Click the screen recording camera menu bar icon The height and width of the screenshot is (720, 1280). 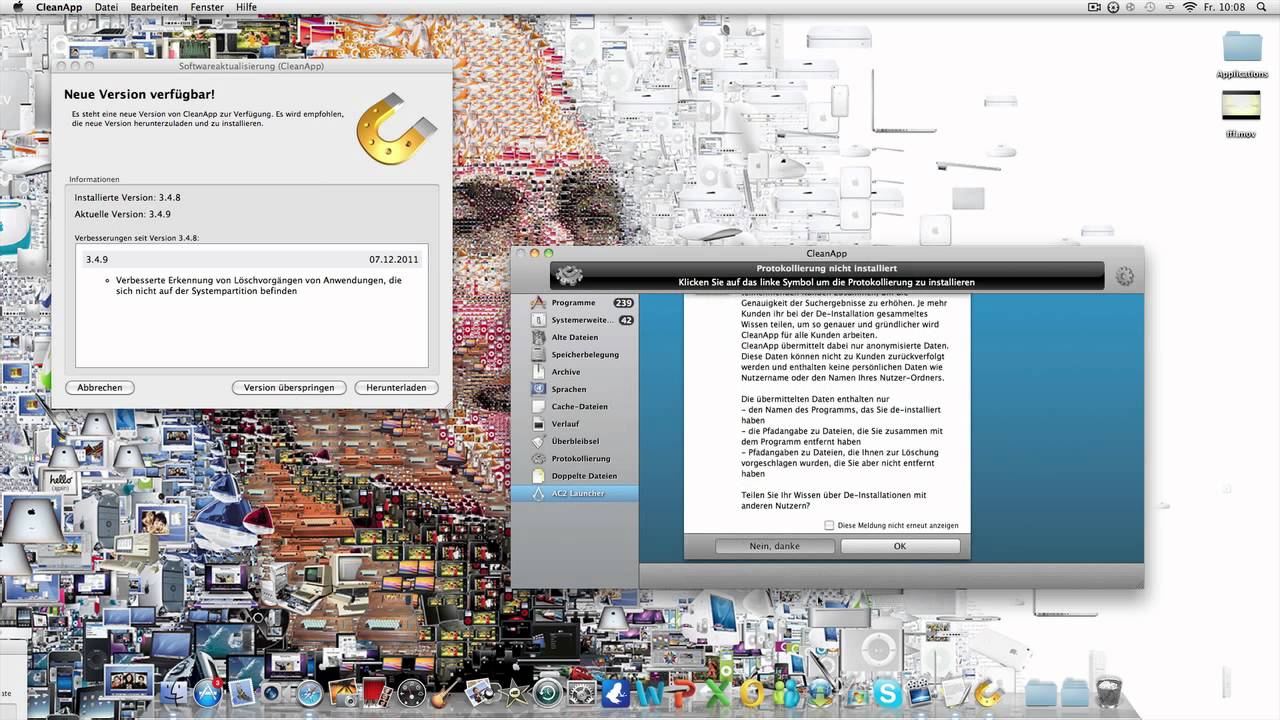1094,7
